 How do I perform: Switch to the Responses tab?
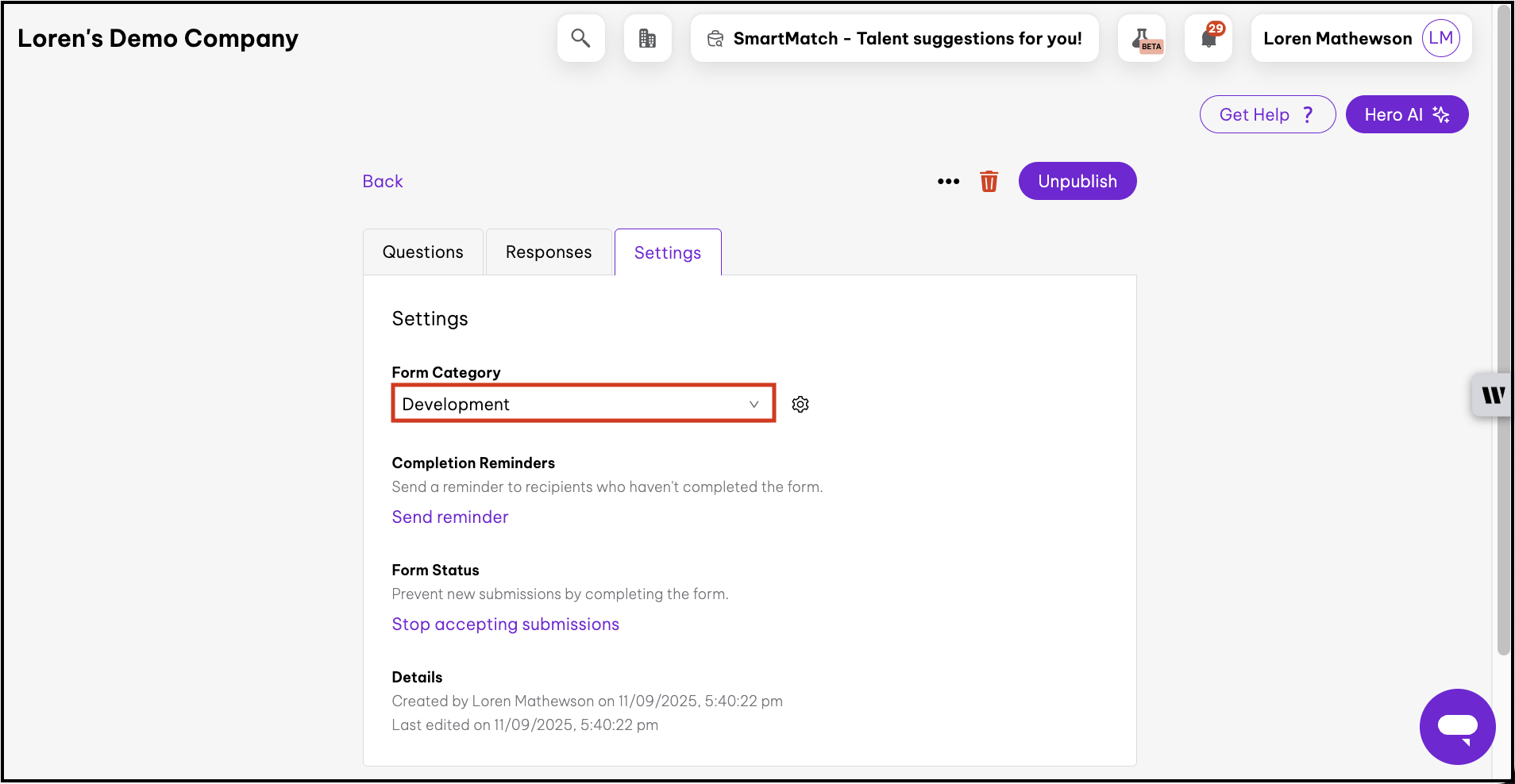point(549,252)
